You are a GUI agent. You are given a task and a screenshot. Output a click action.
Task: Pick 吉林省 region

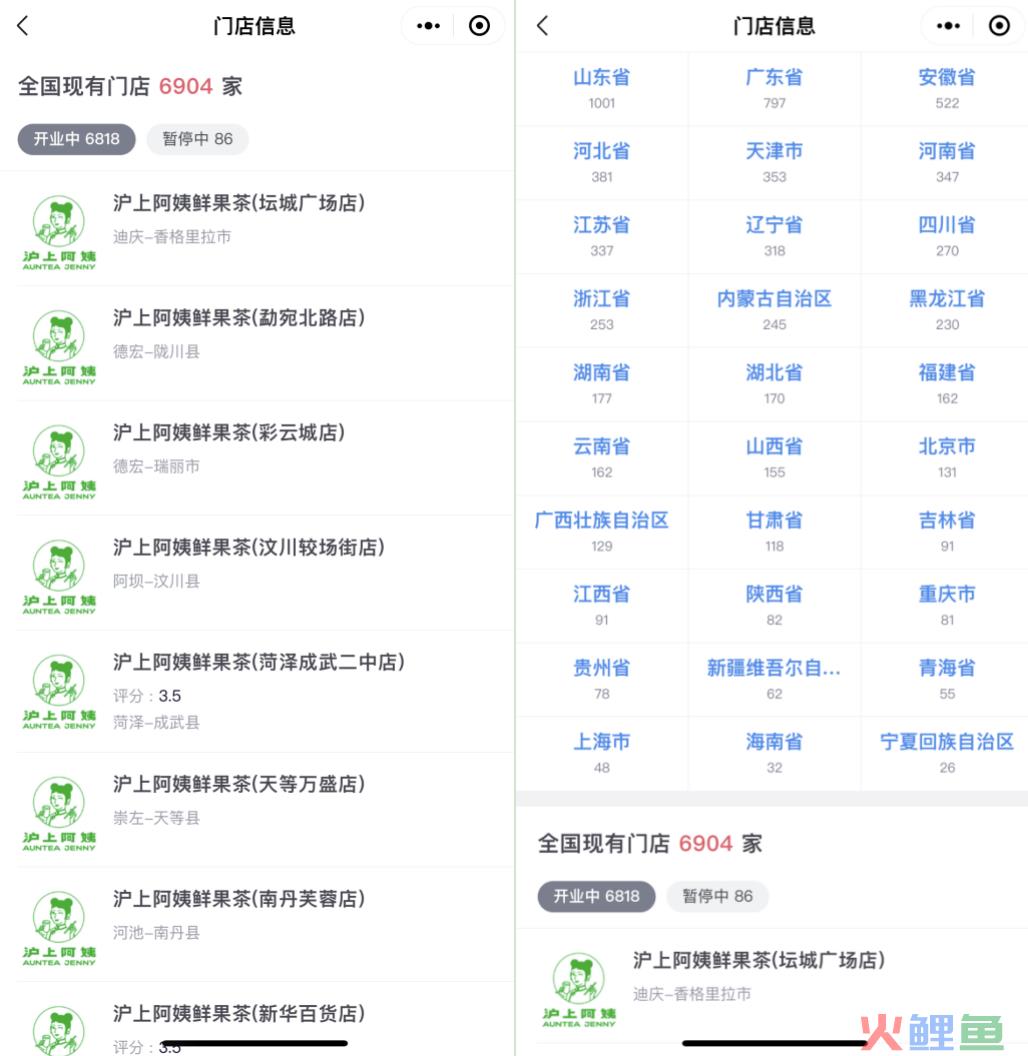946,532
